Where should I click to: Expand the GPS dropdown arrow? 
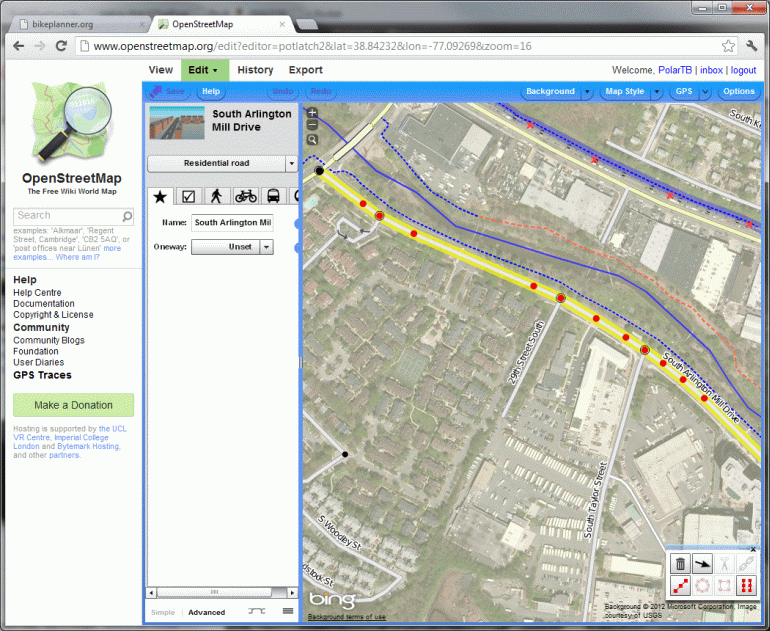click(x=705, y=92)
